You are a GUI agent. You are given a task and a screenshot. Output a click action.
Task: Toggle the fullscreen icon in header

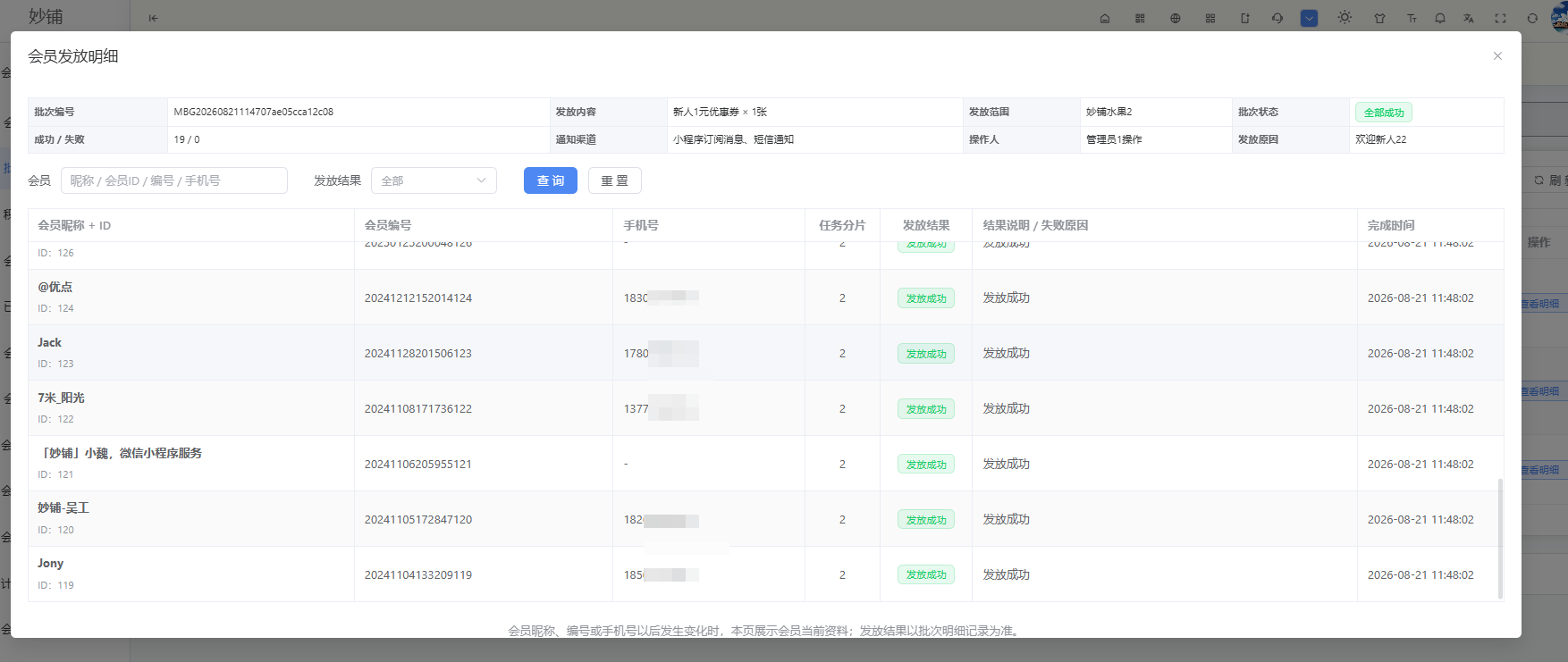coord(1501,18)
